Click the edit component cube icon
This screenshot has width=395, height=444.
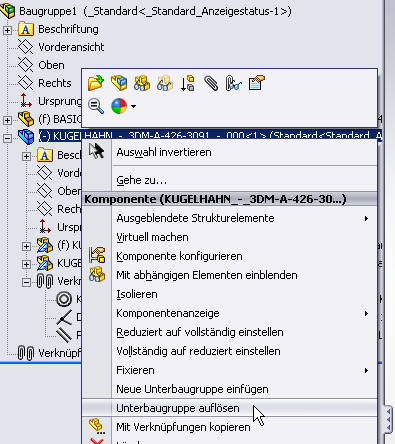(x=119, y=83)
